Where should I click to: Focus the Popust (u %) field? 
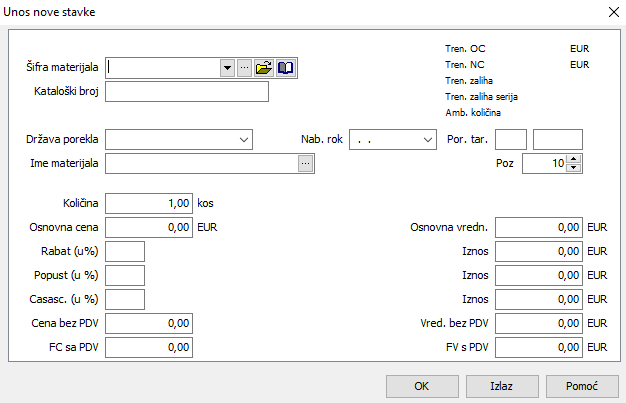(125, 275)
